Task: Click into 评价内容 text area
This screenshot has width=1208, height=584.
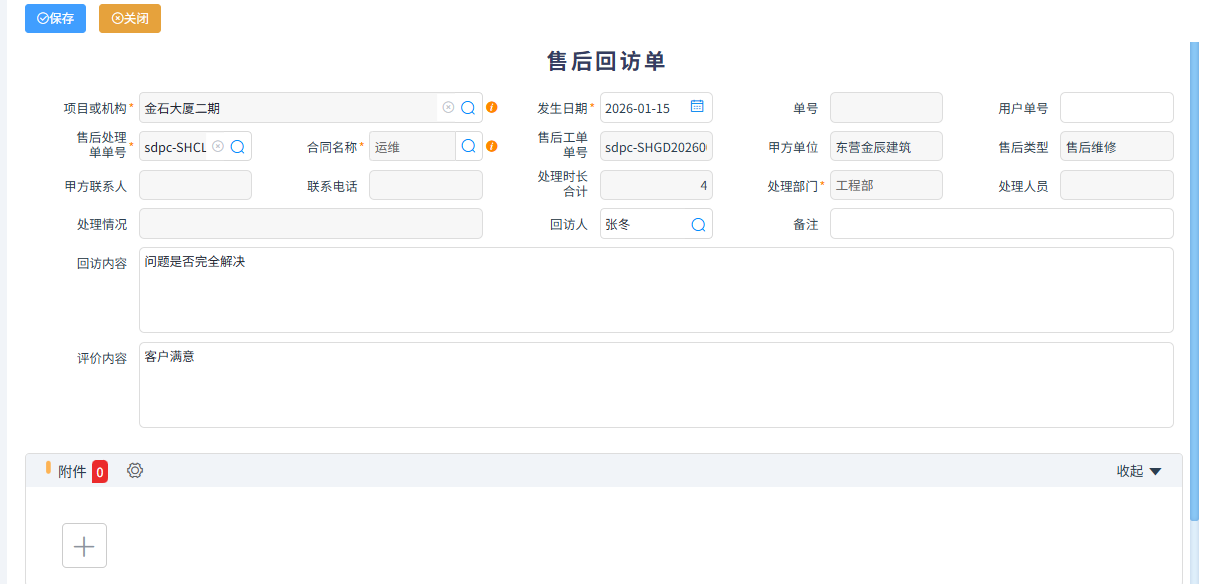Action: click(655, 385)
